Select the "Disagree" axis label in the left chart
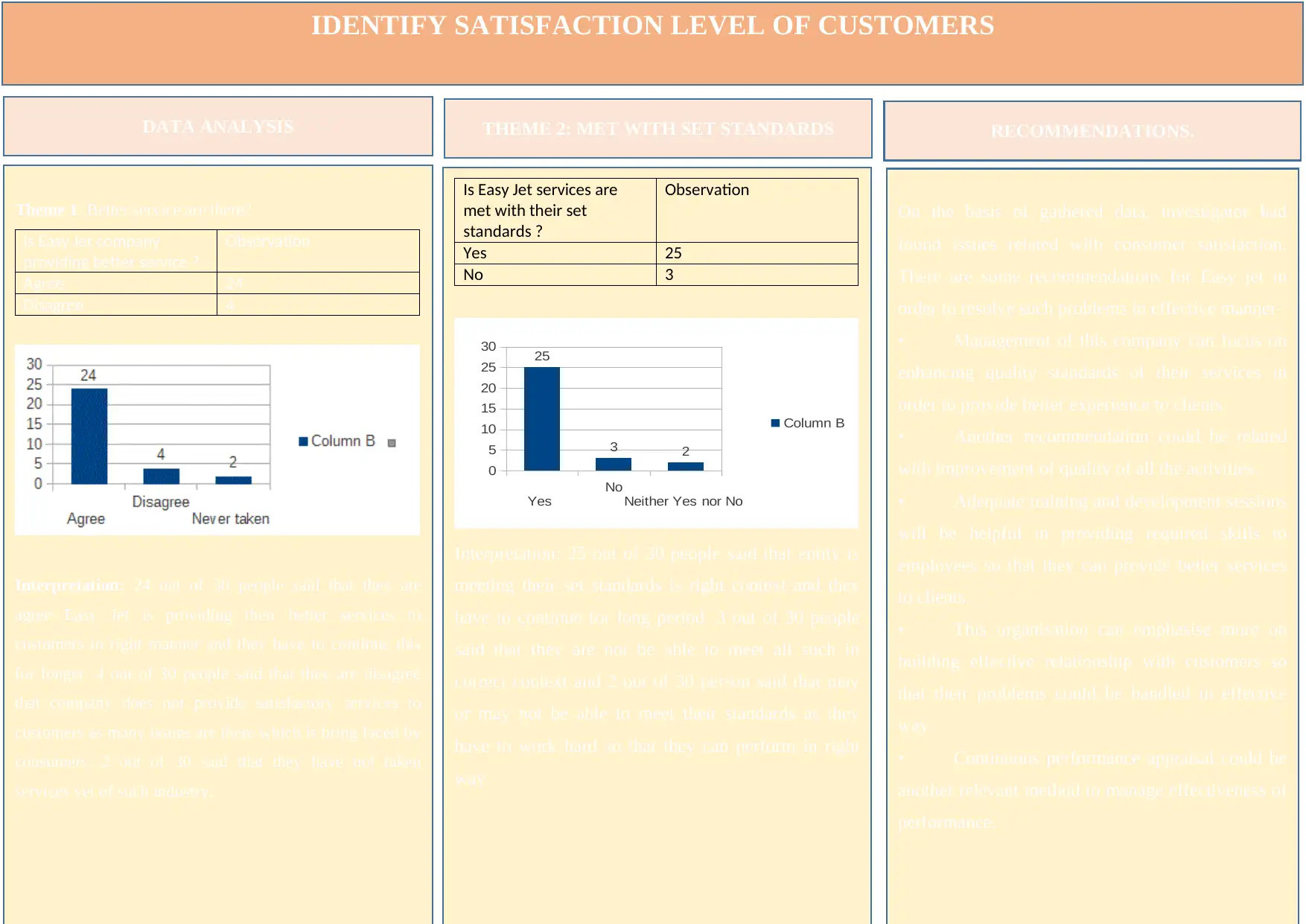The width and height of the screenshot is (1306, 924). (161, 502)
